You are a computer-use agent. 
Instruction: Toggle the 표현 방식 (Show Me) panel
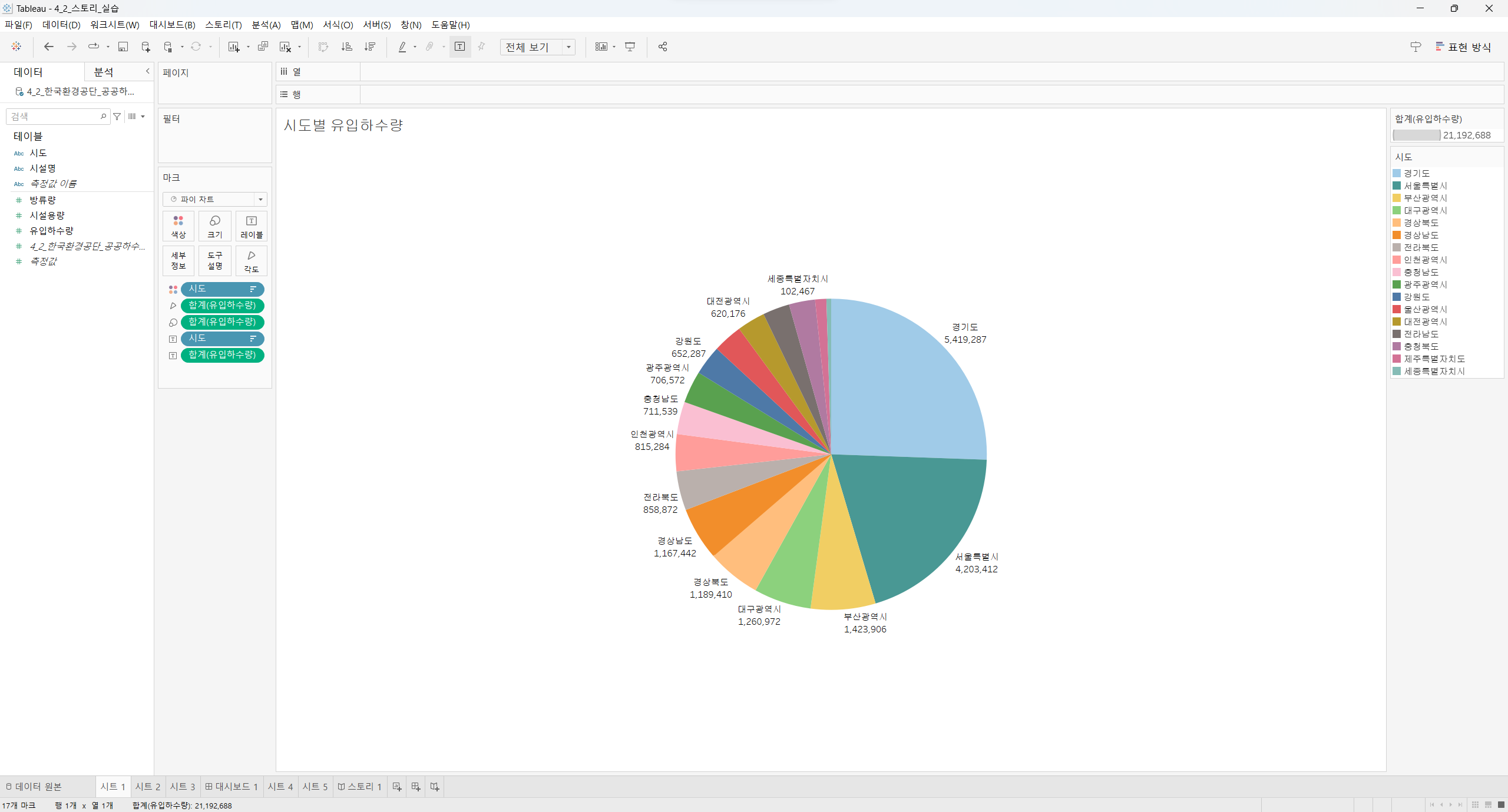(1463, 47)
